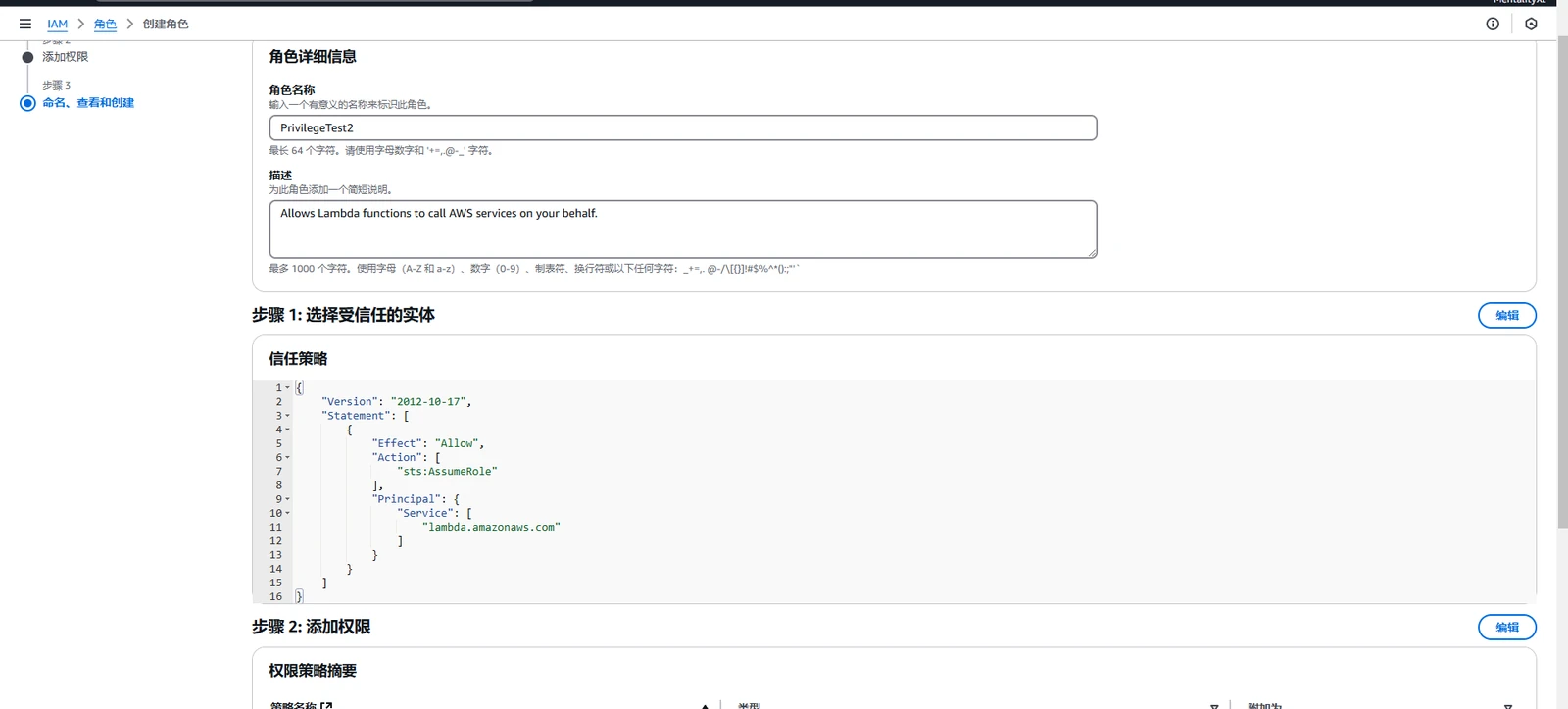This screenshot has width=1568, height=709.
Task: Click the hexagon settings icon in top bar
Action: click(1531, 24)
